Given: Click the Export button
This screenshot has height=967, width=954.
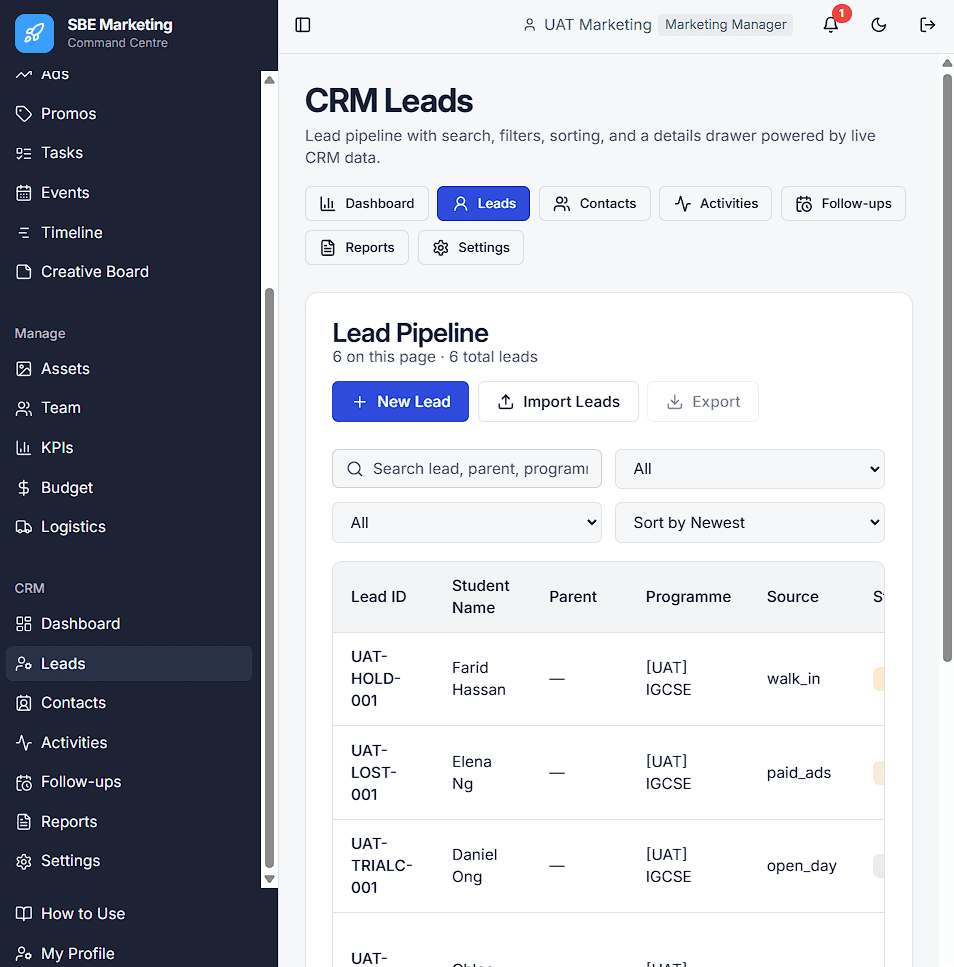Looking at the screenshot, I should (x=703, y=401).
